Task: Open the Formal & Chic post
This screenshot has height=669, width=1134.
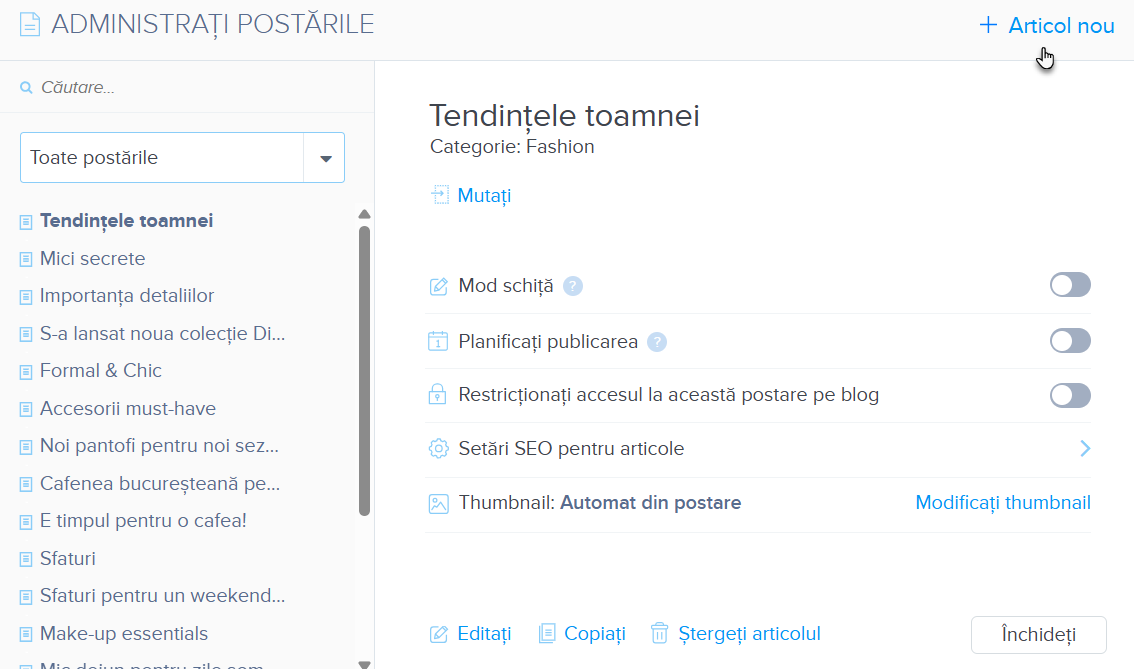Action: tap(100, 371)
